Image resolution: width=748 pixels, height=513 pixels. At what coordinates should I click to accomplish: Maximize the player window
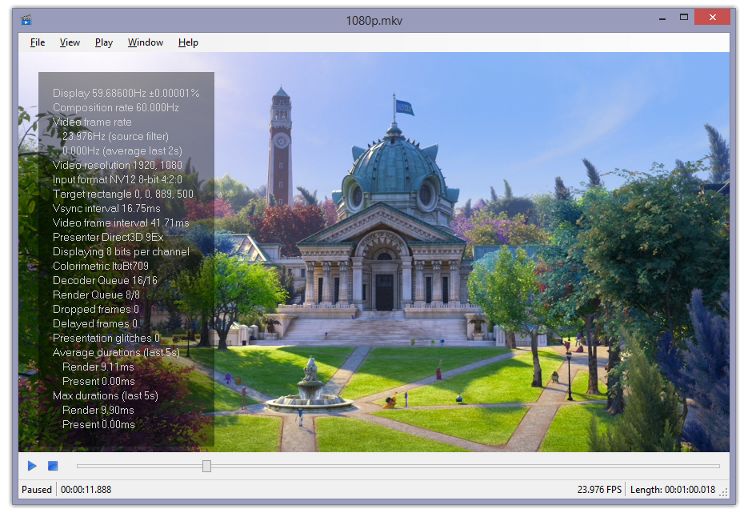coord(684,18)
